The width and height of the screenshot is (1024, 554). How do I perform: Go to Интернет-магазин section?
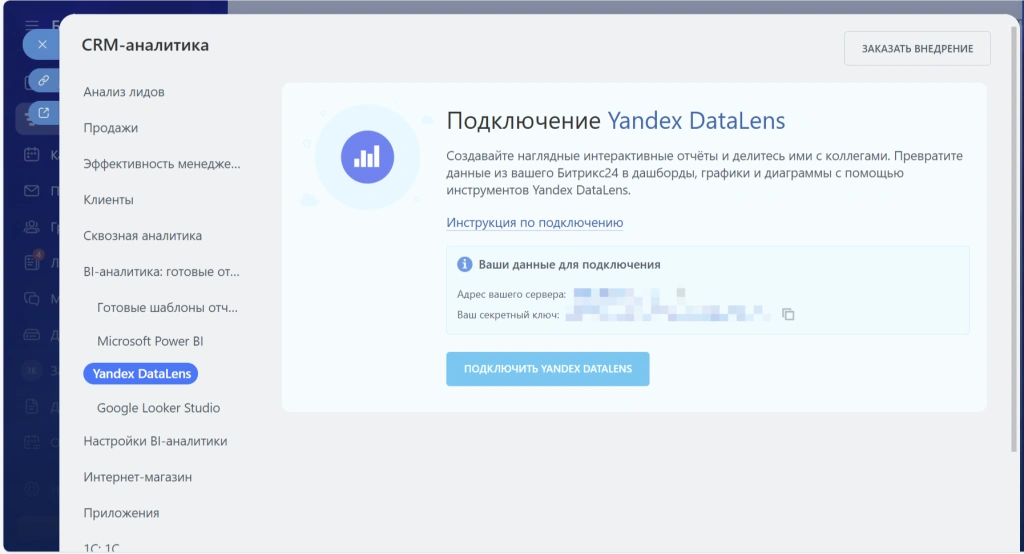pyautogui.click(x=138, y=477)
